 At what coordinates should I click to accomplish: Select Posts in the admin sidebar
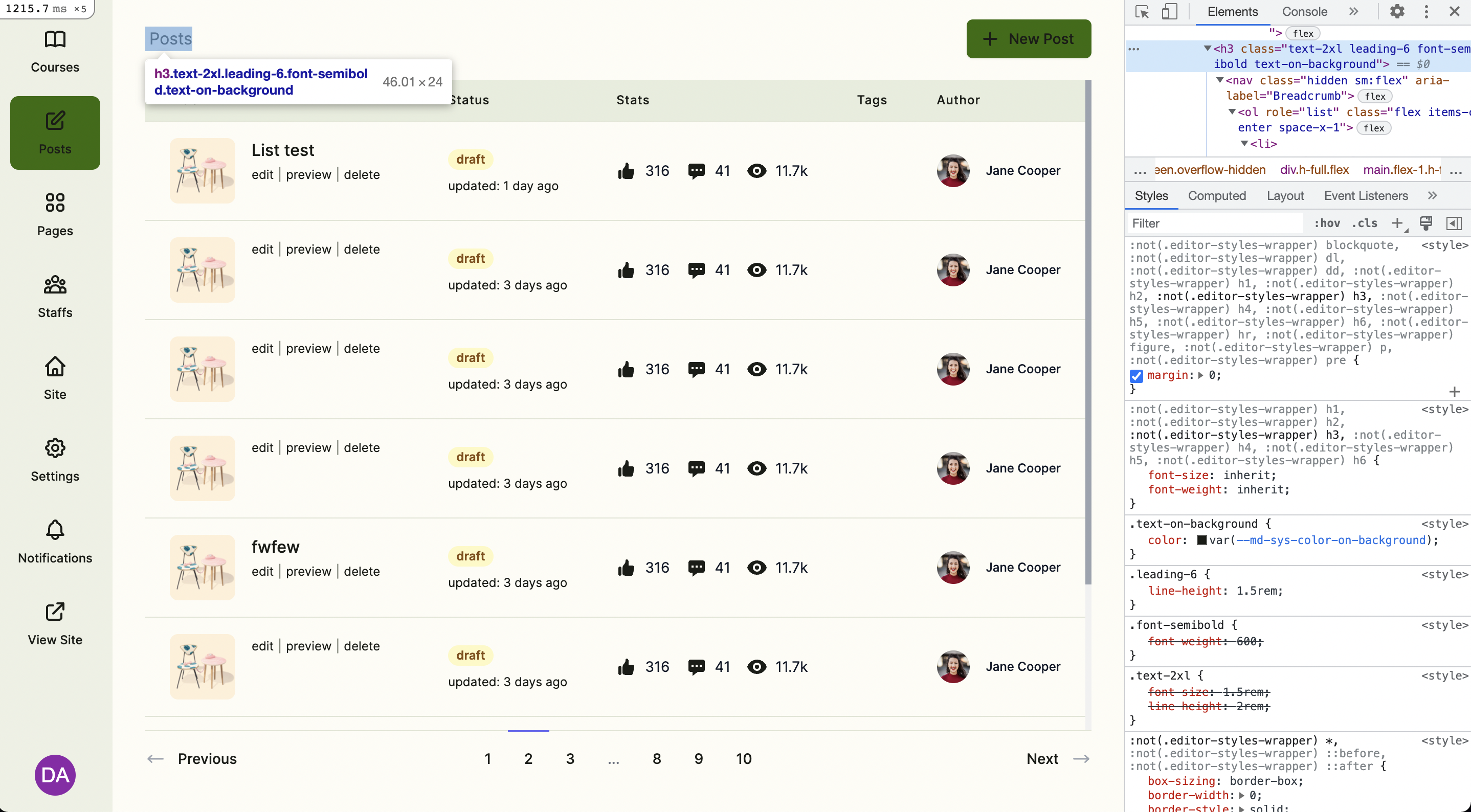[x=55, y=132]
